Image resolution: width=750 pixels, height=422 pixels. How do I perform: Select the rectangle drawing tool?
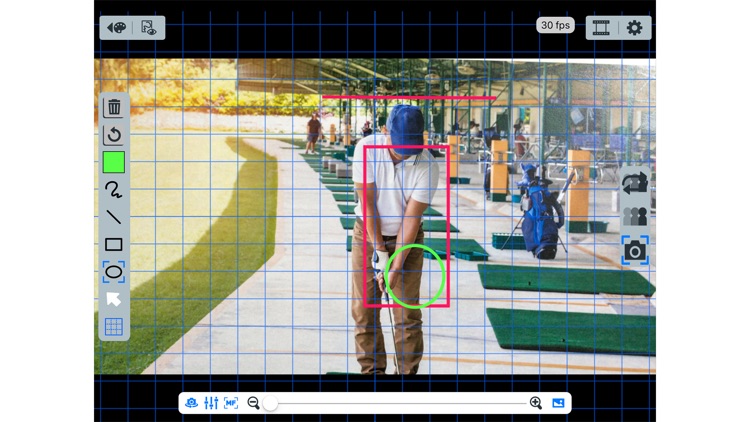114,244
